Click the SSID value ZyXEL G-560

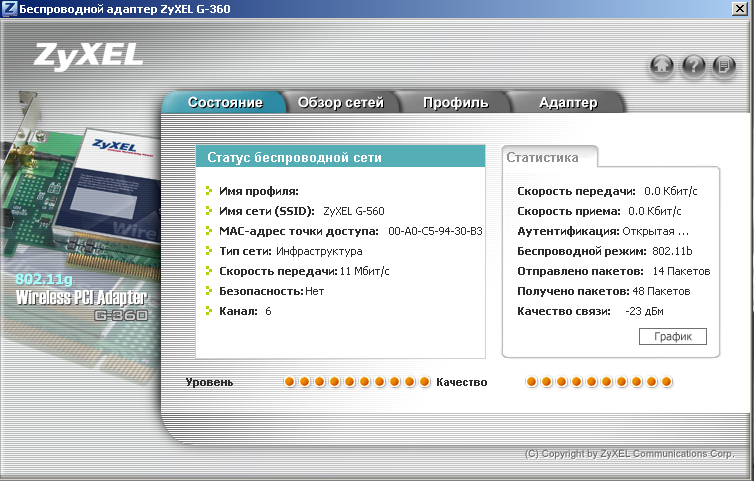[x=353, y=211]
